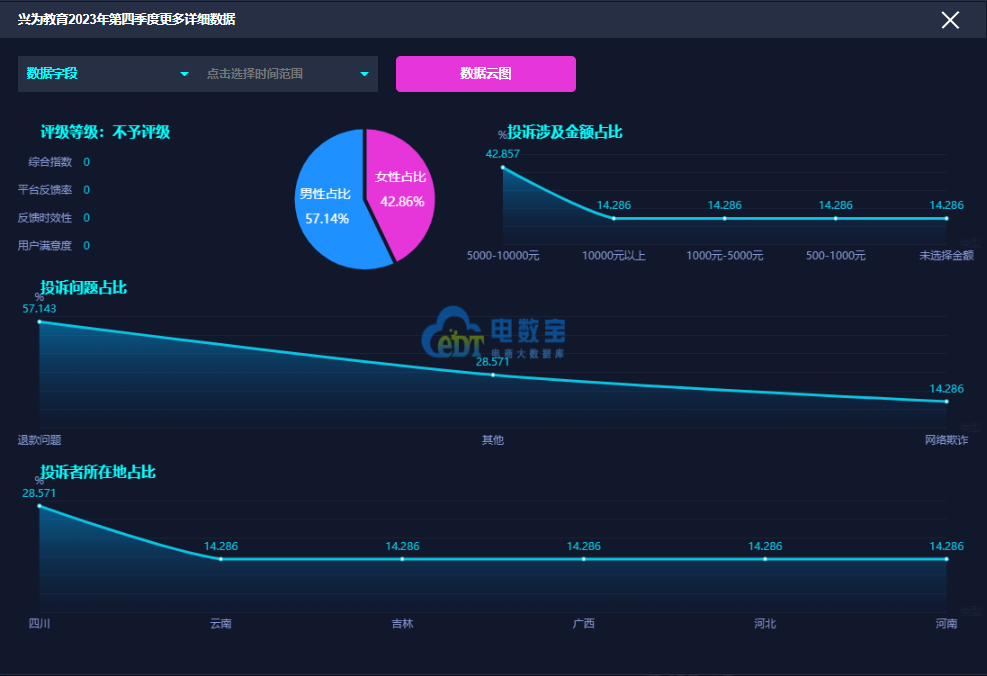Click the 其他 28.571 data point

point(493,375)
